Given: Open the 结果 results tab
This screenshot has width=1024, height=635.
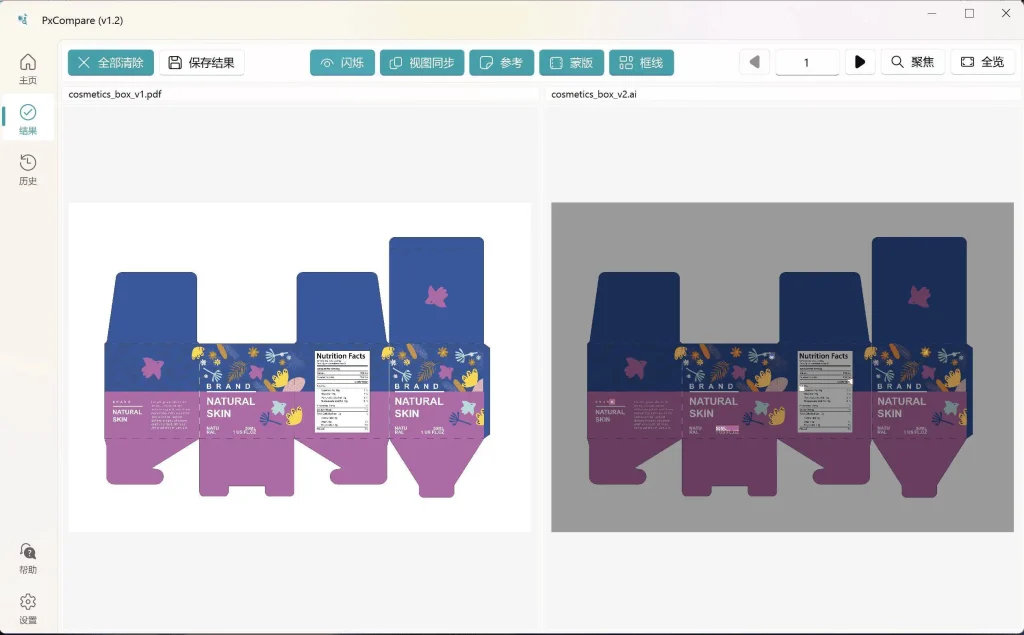Looking at the screenshot, I should click(28, 119).
